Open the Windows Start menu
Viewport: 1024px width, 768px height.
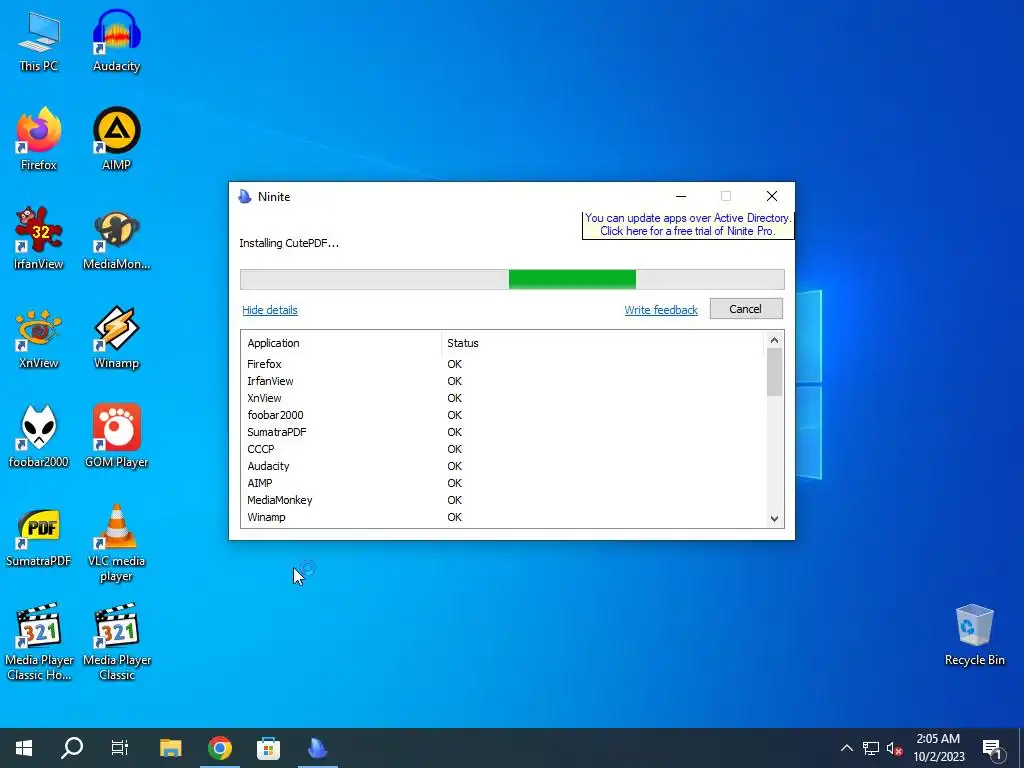(24, 748)
